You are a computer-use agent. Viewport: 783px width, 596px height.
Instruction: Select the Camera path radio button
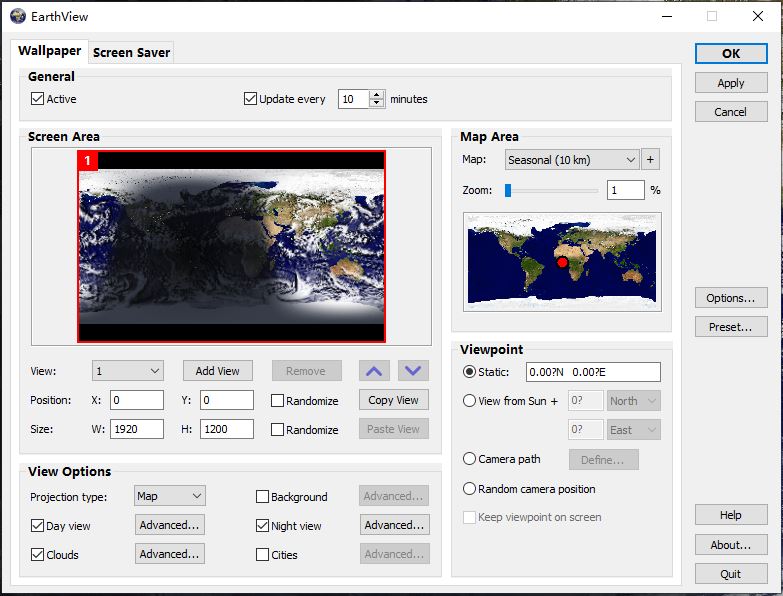(470, 459)
